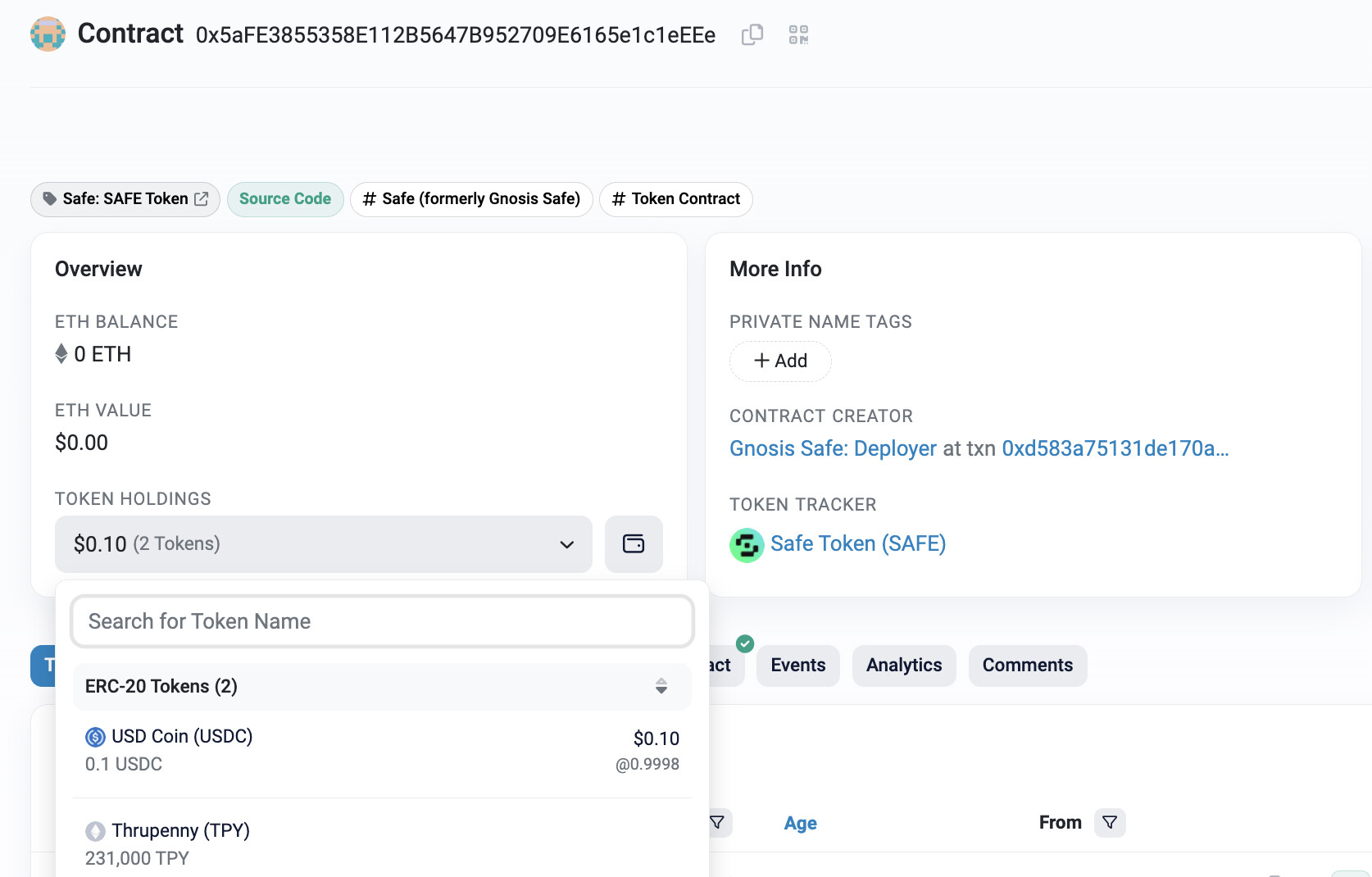Click the Thrupenny token icon
Viewport: 1372px width, 877px height.
tap(95, 831)
